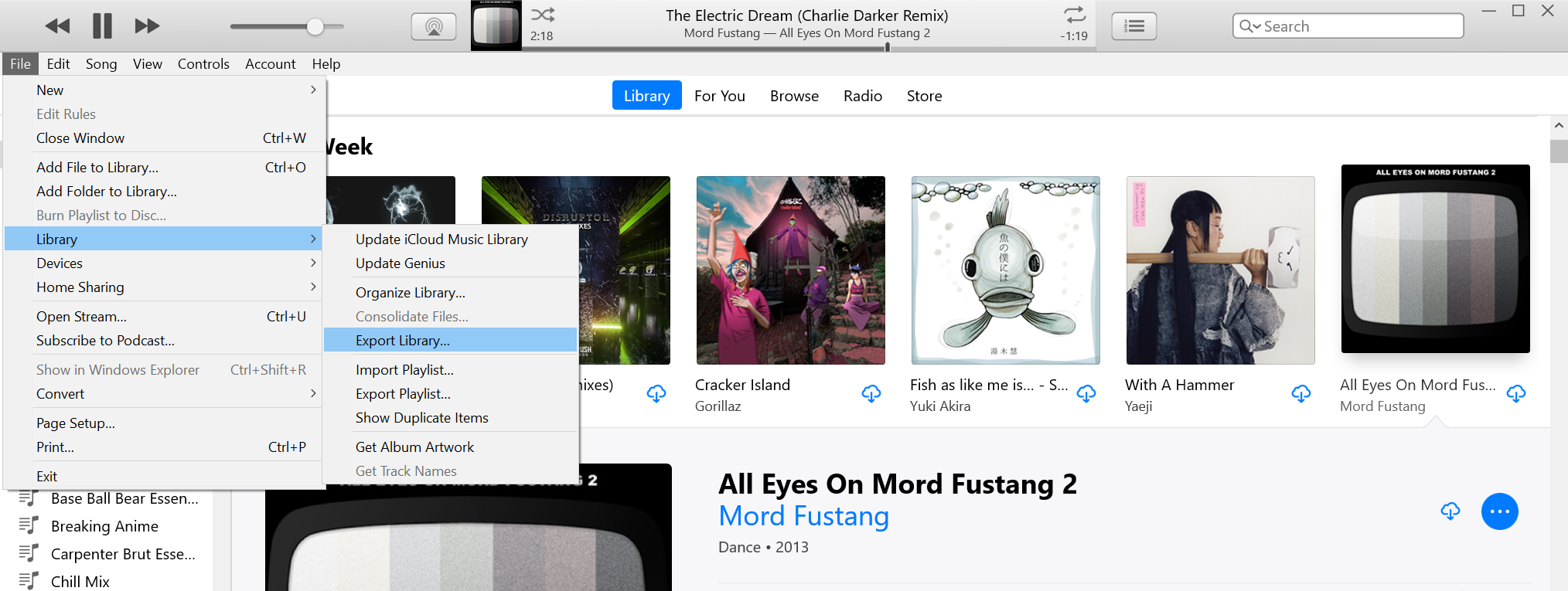1568x591 pixels.
Task: Open the Mord Fustang artist link
Action: (804, 516)
